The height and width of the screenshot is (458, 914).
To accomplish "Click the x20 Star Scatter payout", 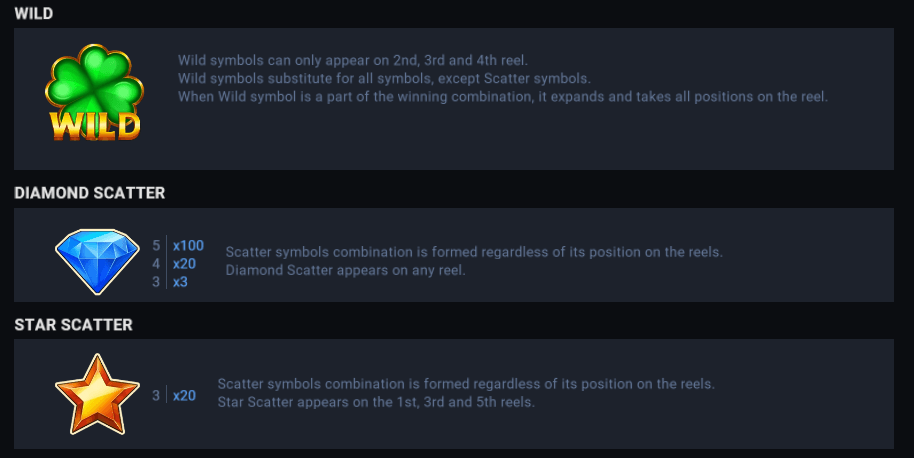I will (184, 396).
